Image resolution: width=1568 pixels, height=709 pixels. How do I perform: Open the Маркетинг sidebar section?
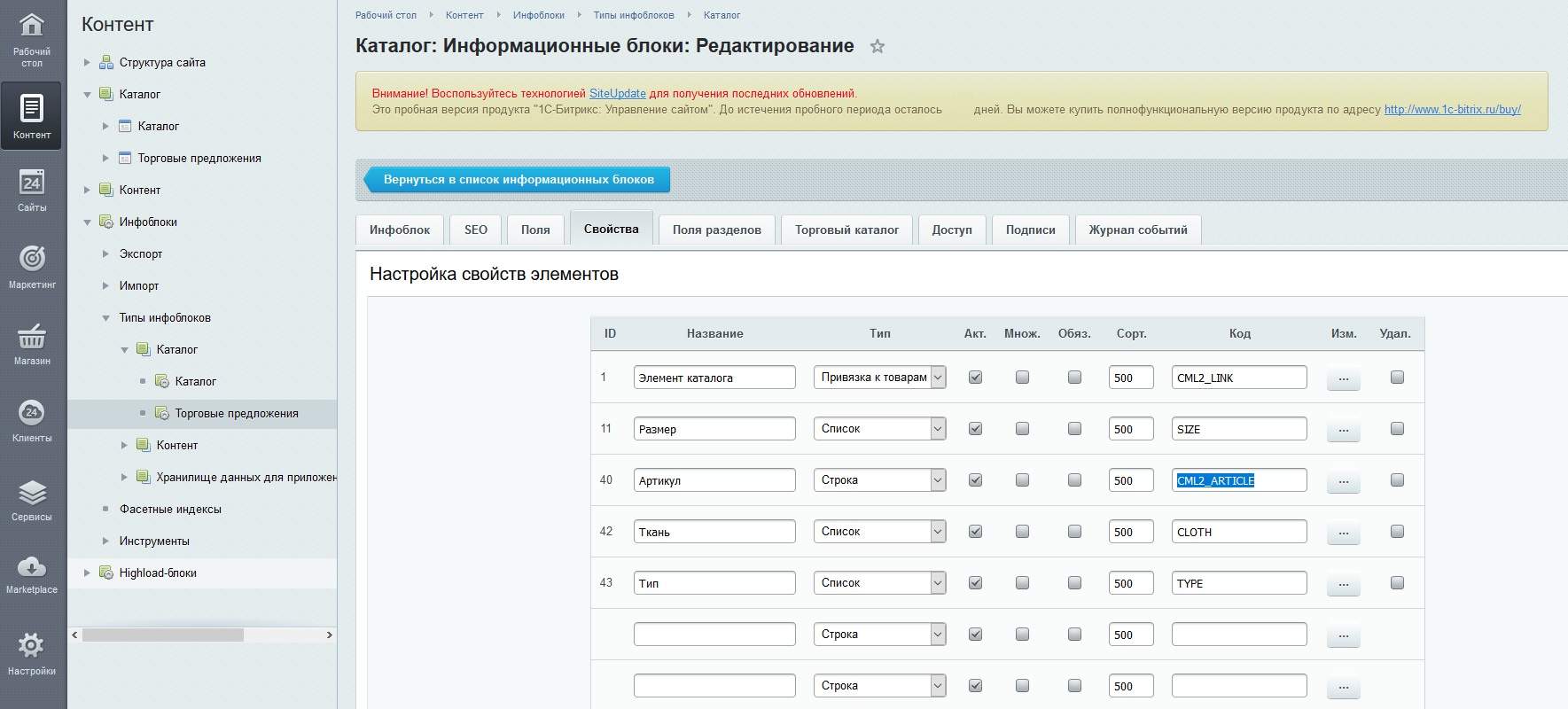pyautogui.click(x=32, y=267)
